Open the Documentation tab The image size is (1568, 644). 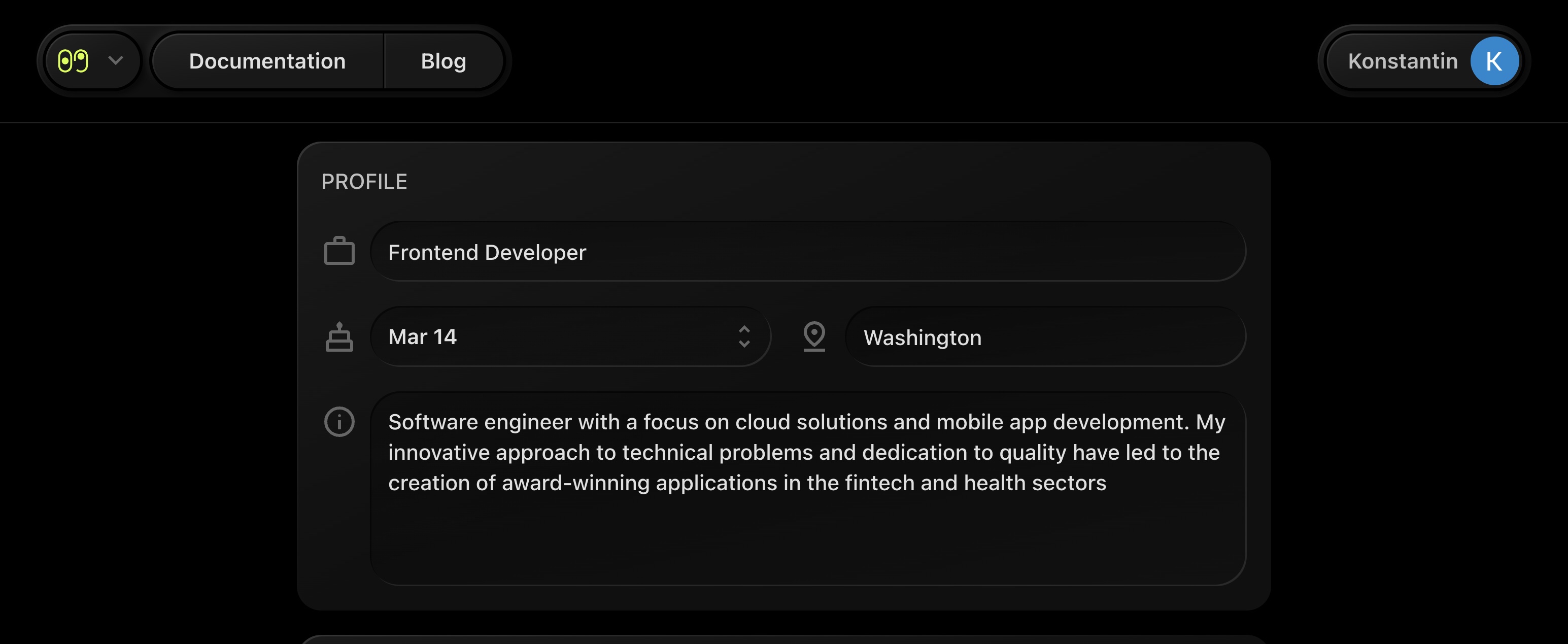click(267, 61)
